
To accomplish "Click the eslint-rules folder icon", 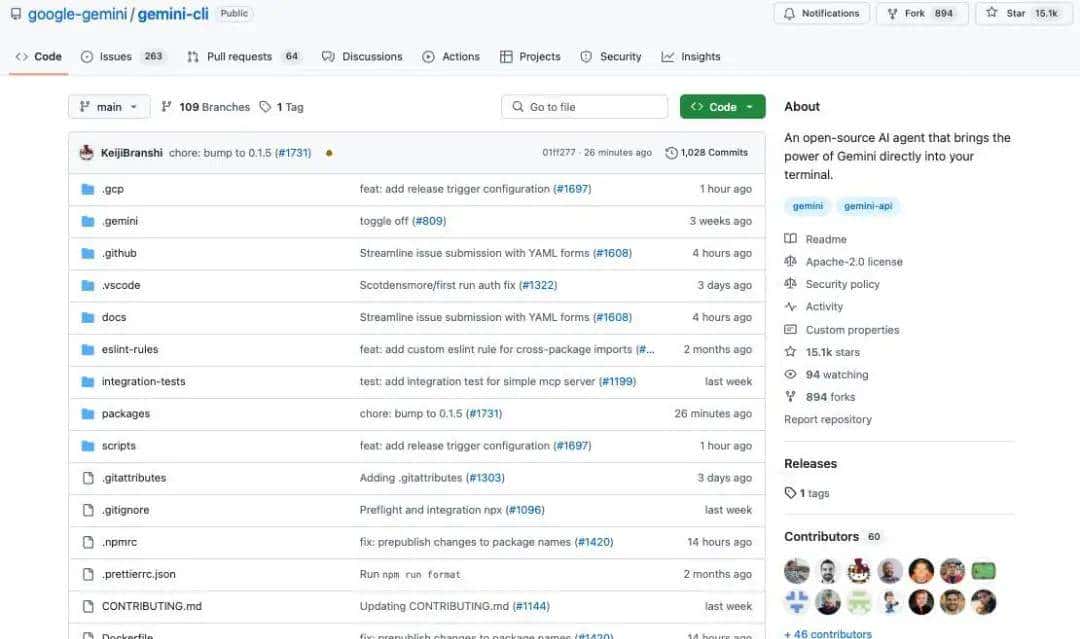I will (87, 350).
